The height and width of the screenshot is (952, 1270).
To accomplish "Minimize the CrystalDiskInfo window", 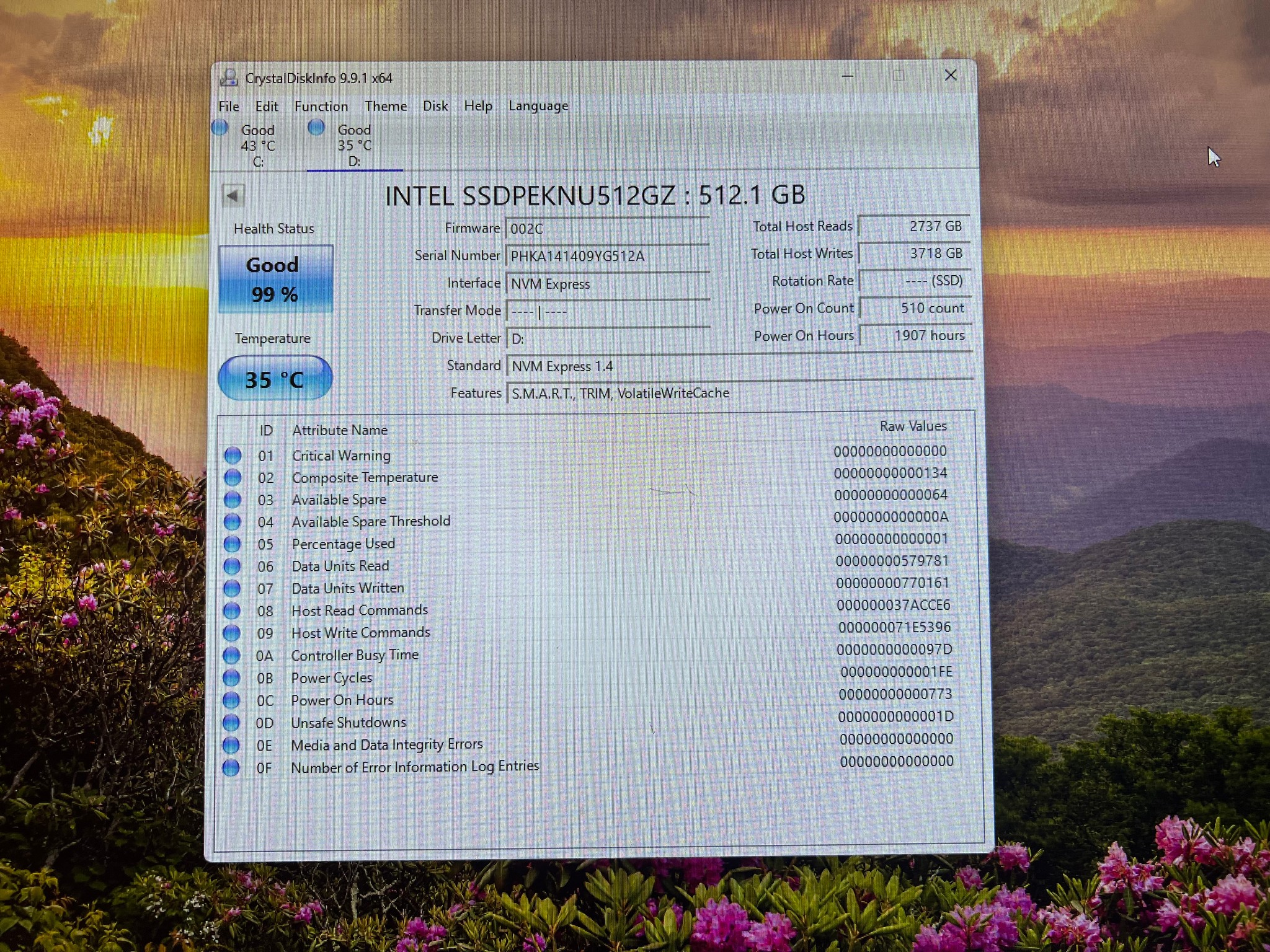I will tap(848, 76).
